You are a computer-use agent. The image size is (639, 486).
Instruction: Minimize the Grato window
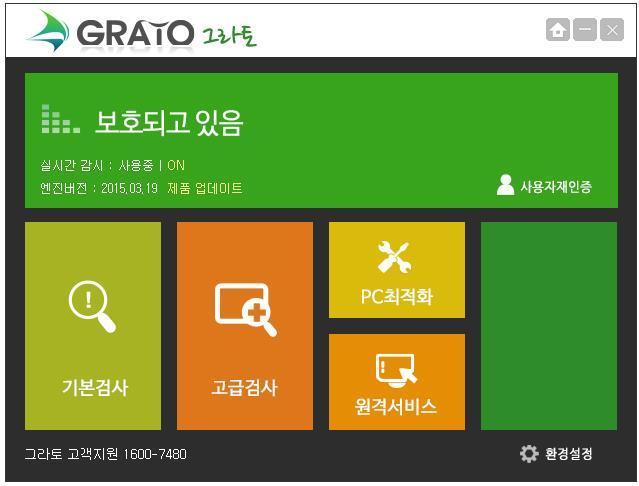click(x=585, y=30)
